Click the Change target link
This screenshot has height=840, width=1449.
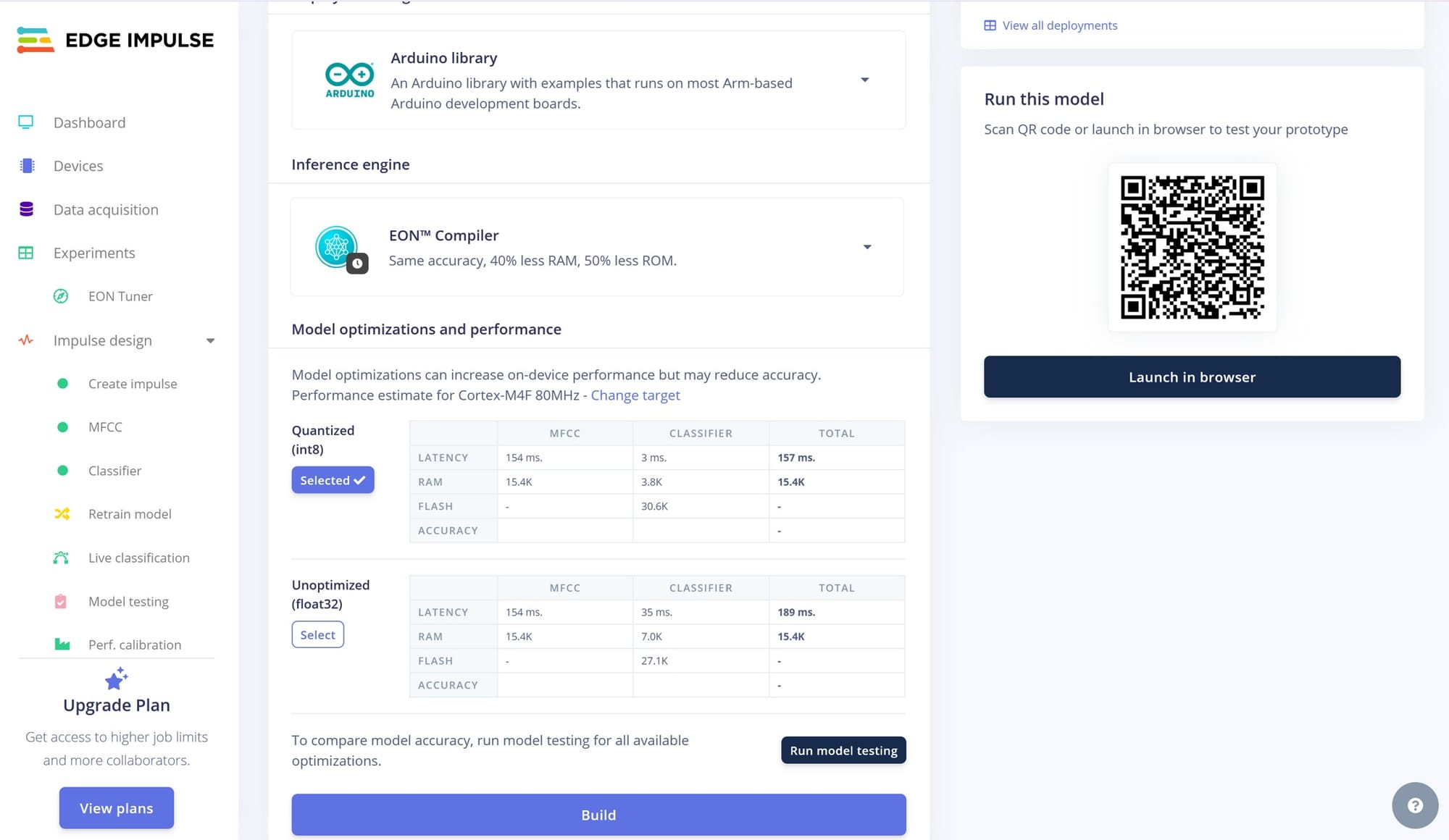tap(635, 395)
